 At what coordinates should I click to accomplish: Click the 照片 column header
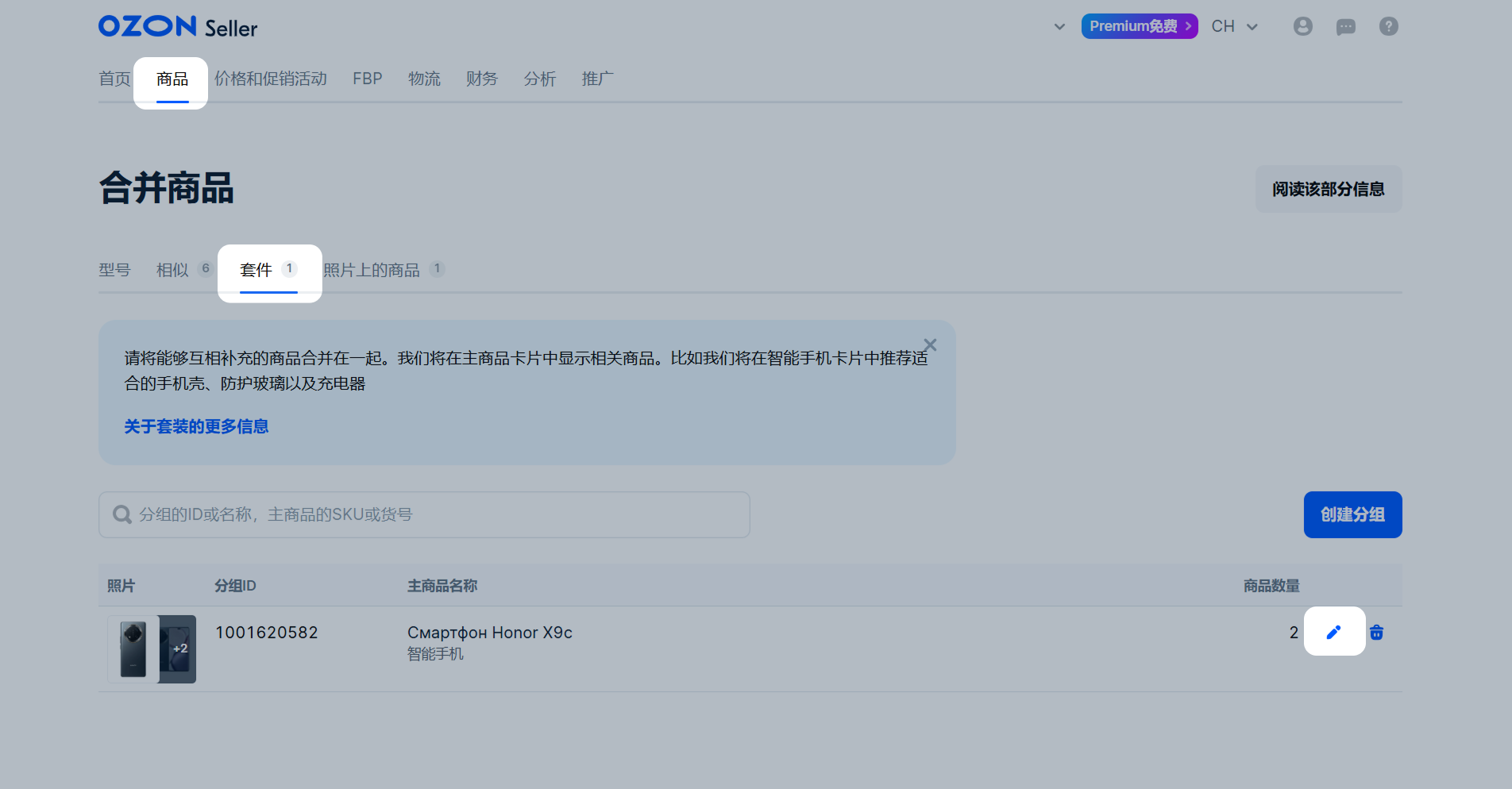[121, 586]
